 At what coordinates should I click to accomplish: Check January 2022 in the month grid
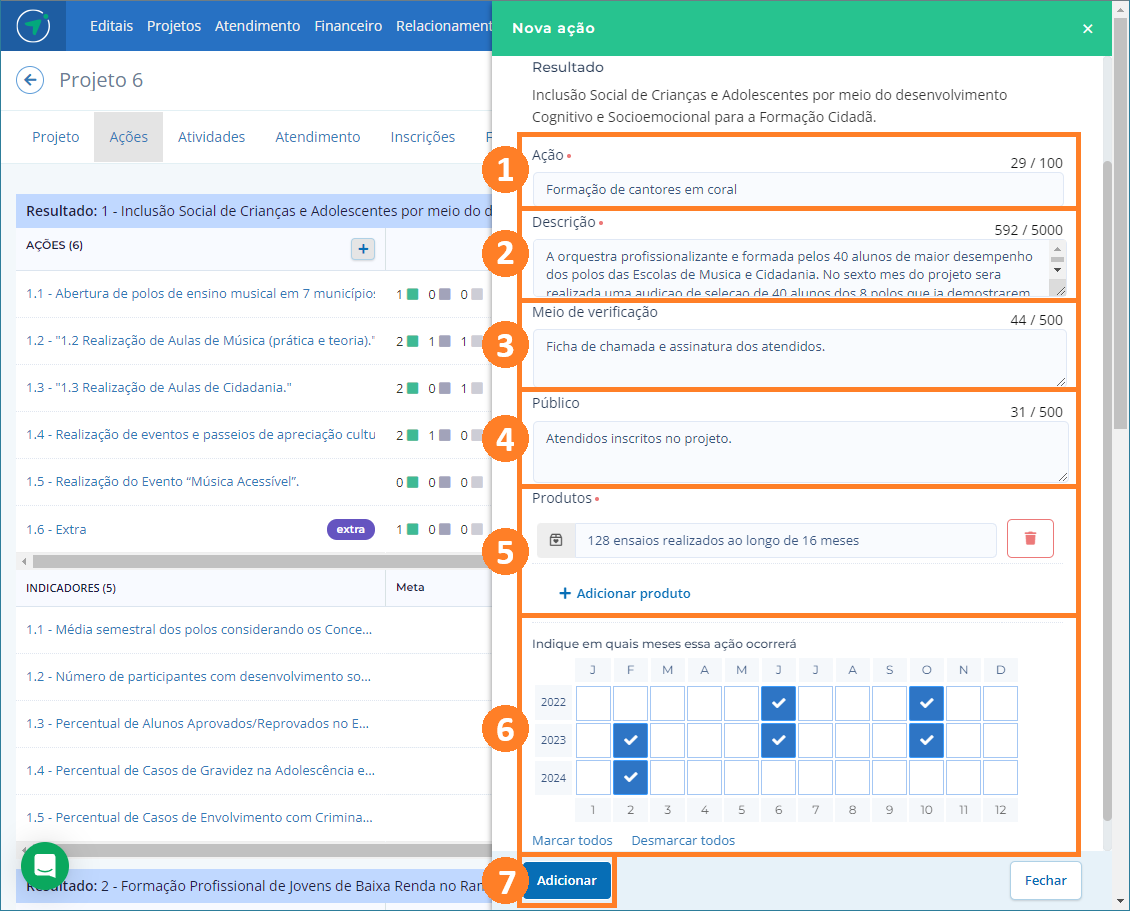tap(593, 703)
